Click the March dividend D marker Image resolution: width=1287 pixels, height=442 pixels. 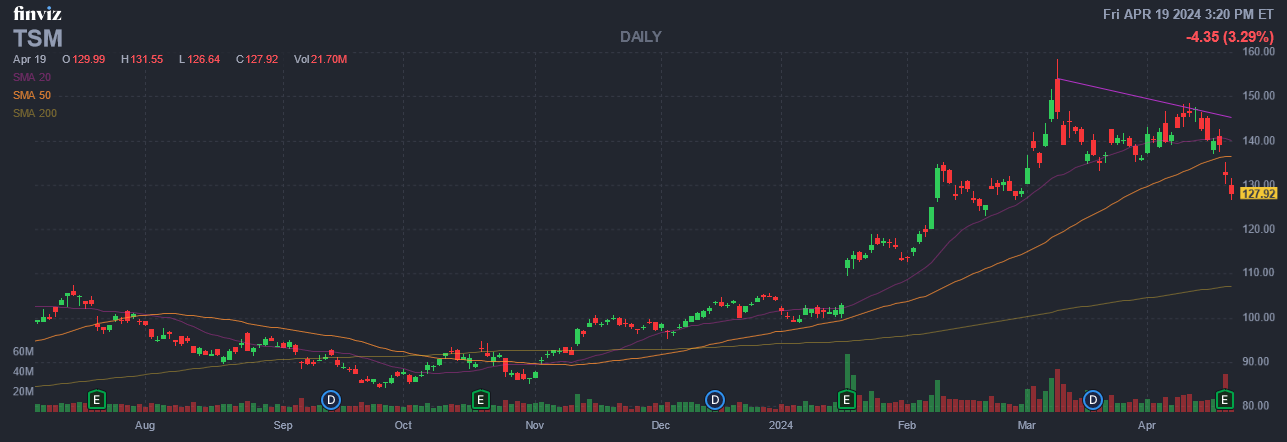[1093, 399]
